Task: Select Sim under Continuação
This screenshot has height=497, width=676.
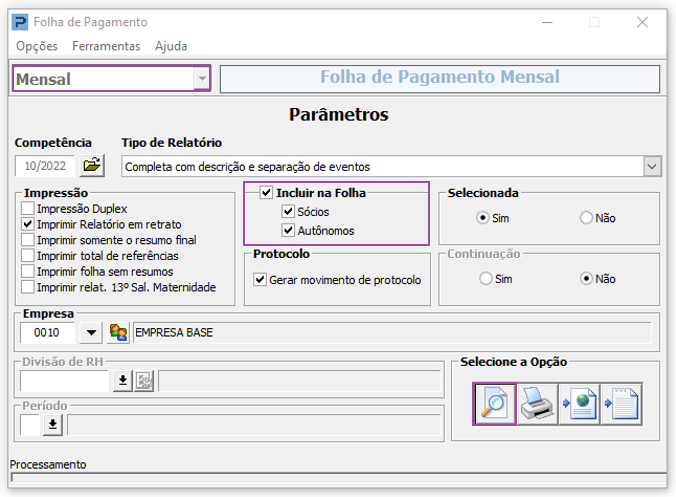Action: click(486, 278)
